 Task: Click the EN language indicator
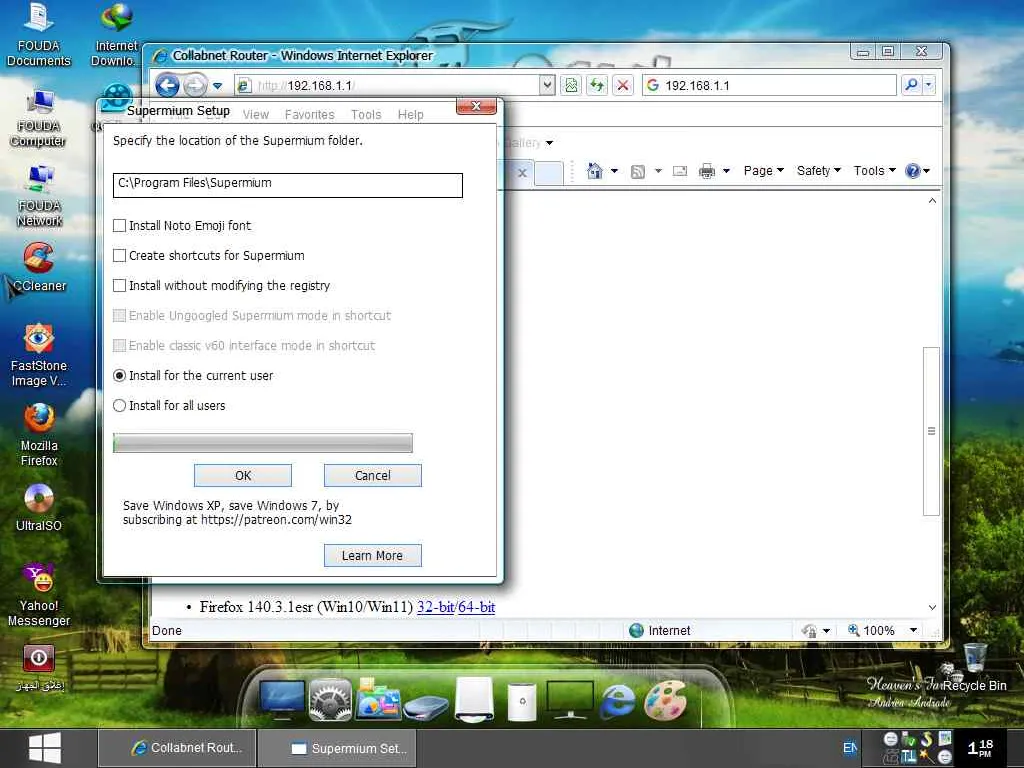850,748
